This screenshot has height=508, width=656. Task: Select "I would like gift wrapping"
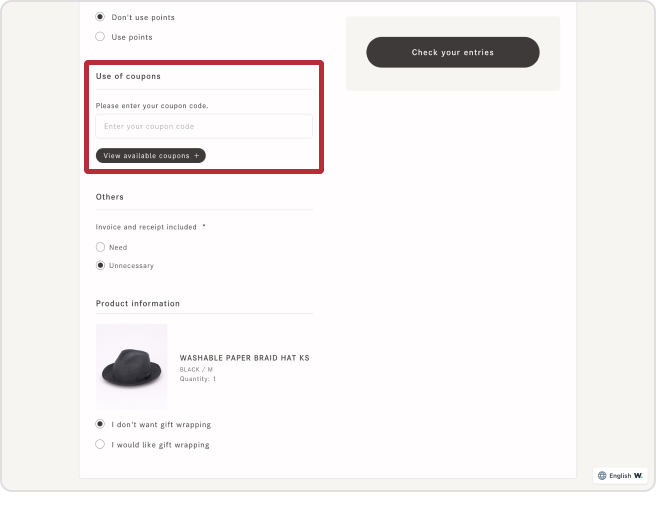click(x=100, y=444)
